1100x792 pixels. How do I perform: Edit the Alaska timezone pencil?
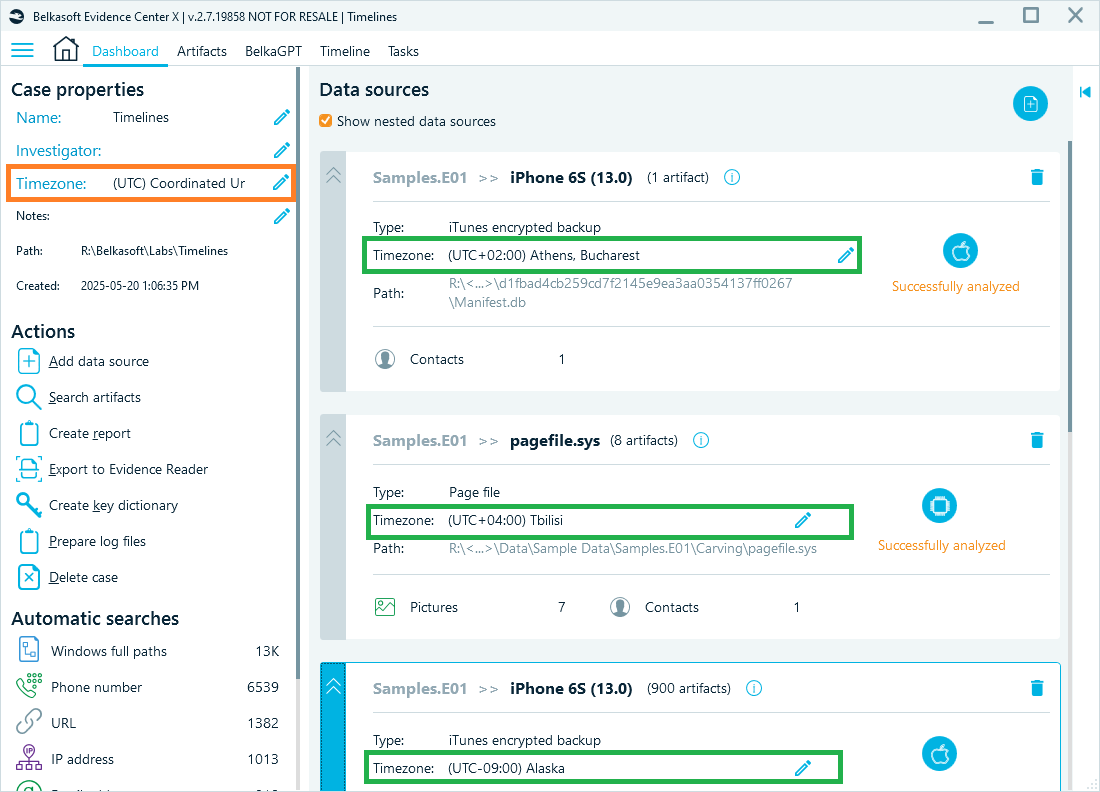coord(803,768)
